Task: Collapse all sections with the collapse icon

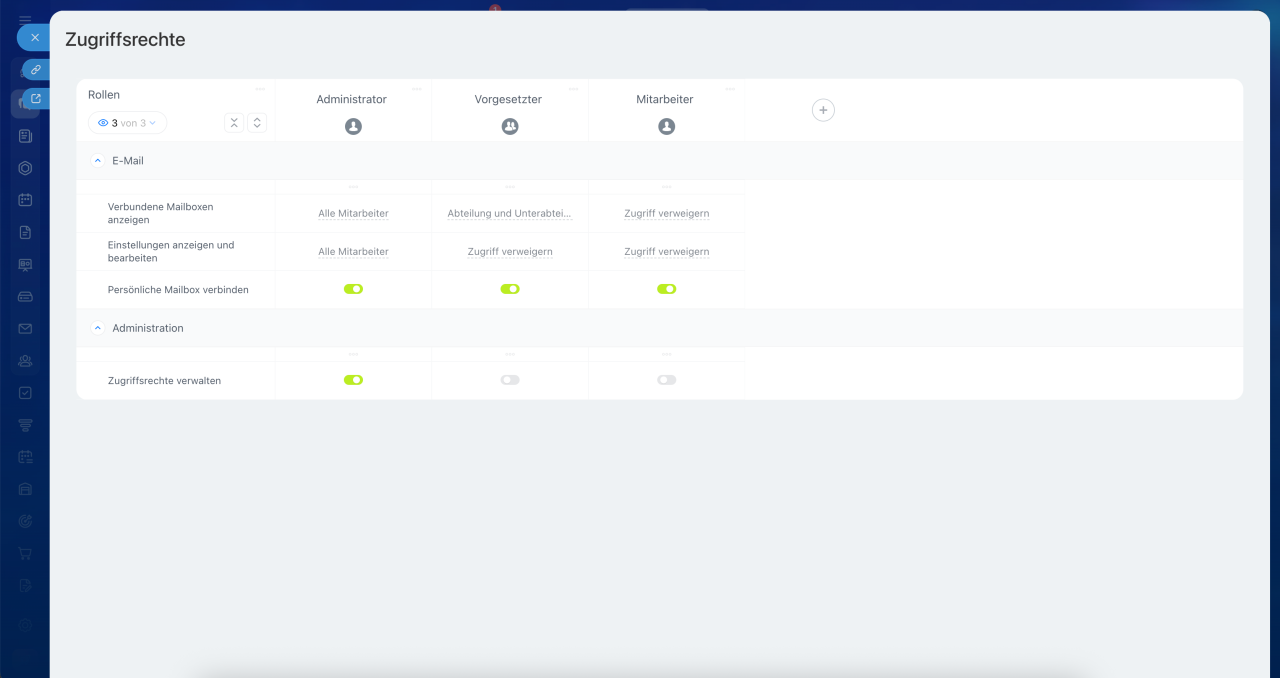Action: coord(234,123)
